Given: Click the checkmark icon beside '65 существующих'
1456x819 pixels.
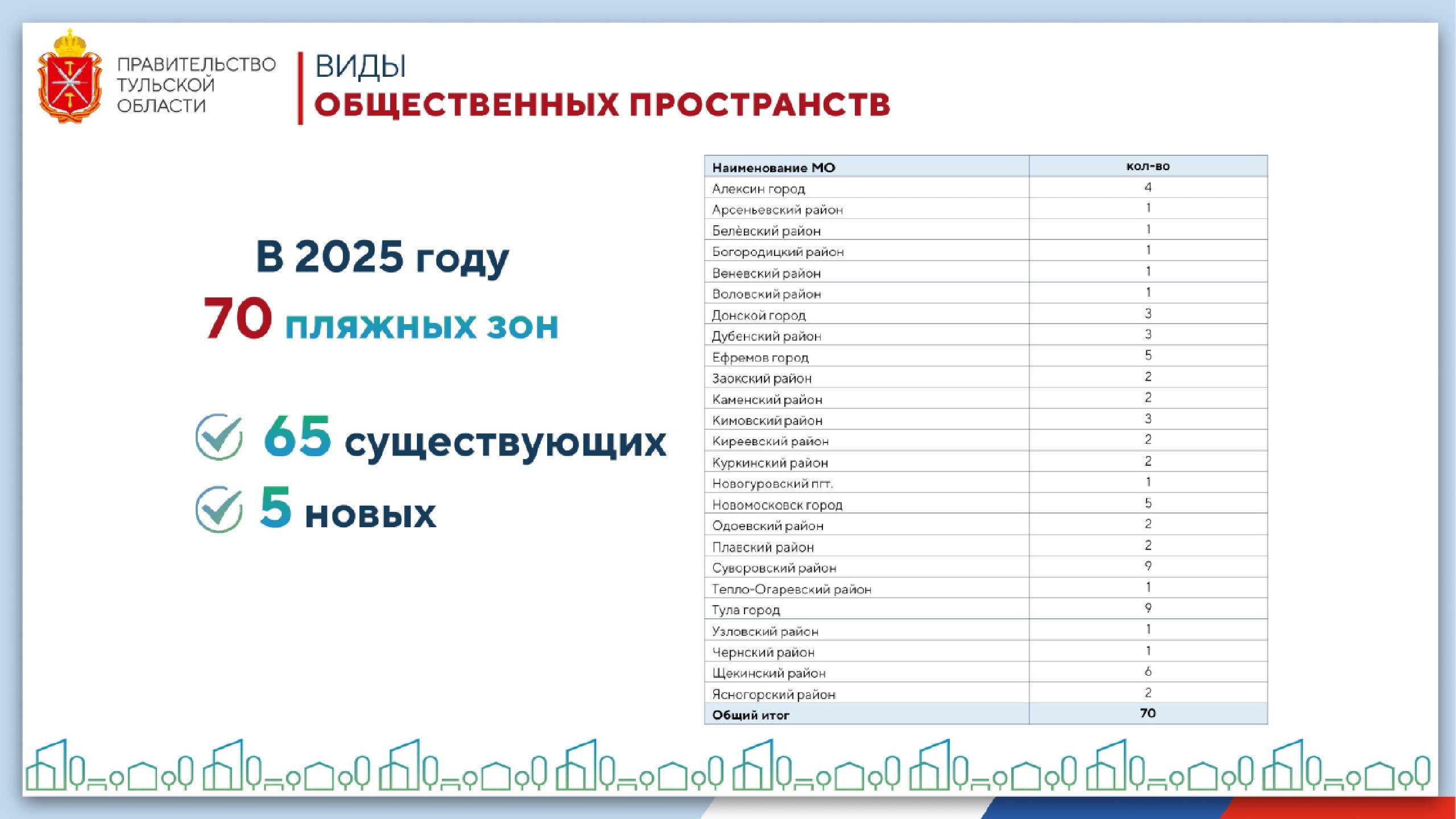Looking at the screenshot, I should click(x=219, y=436).
